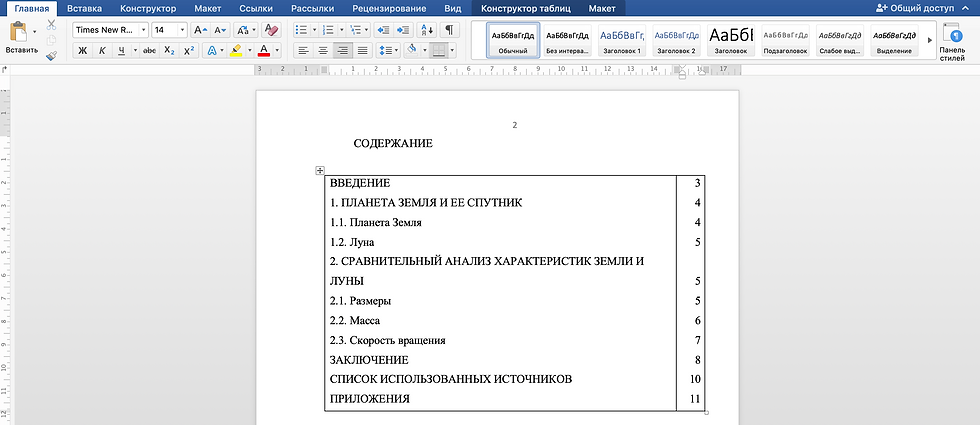Open the highlight color dropdown arrow
980x425 pixels.
coord(249,51)
